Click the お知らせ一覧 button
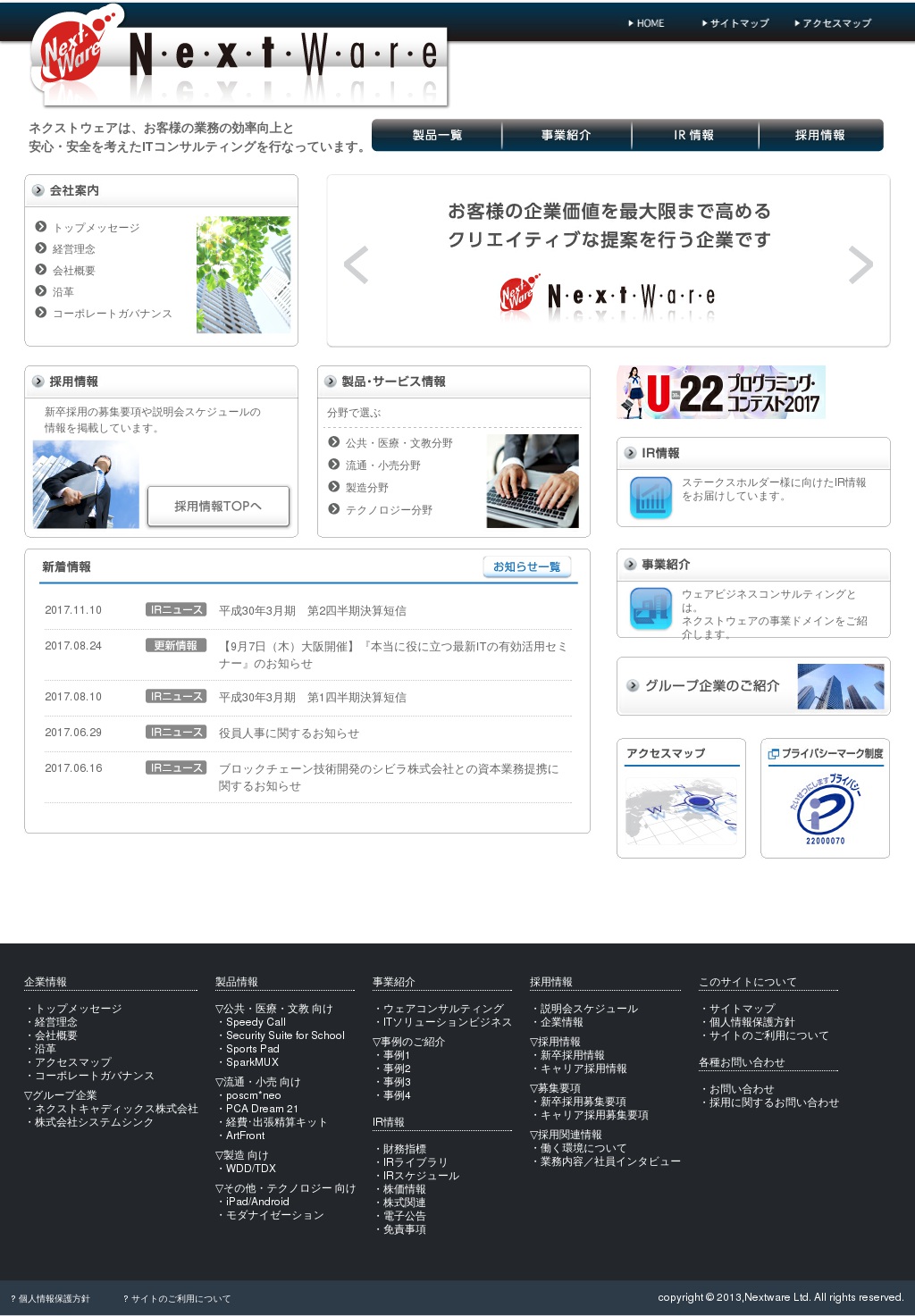 526,566
